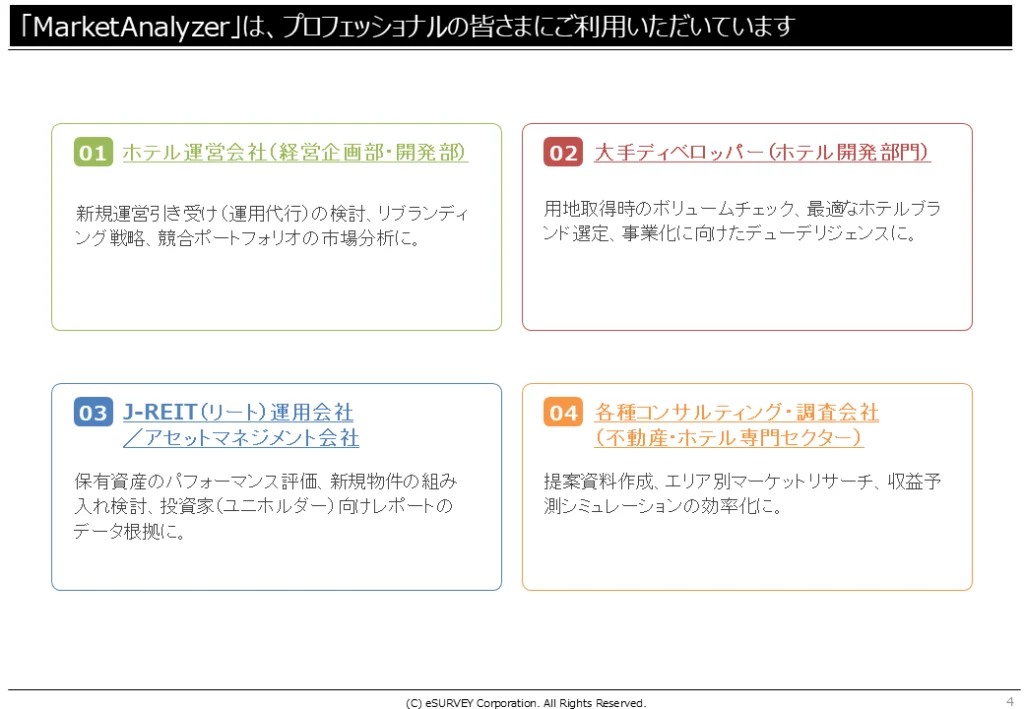Select the line 入れ検討、投資家(ユニホルダー)向けレポートの
The image size is (1024, 709).
click(x=264, y=506)
